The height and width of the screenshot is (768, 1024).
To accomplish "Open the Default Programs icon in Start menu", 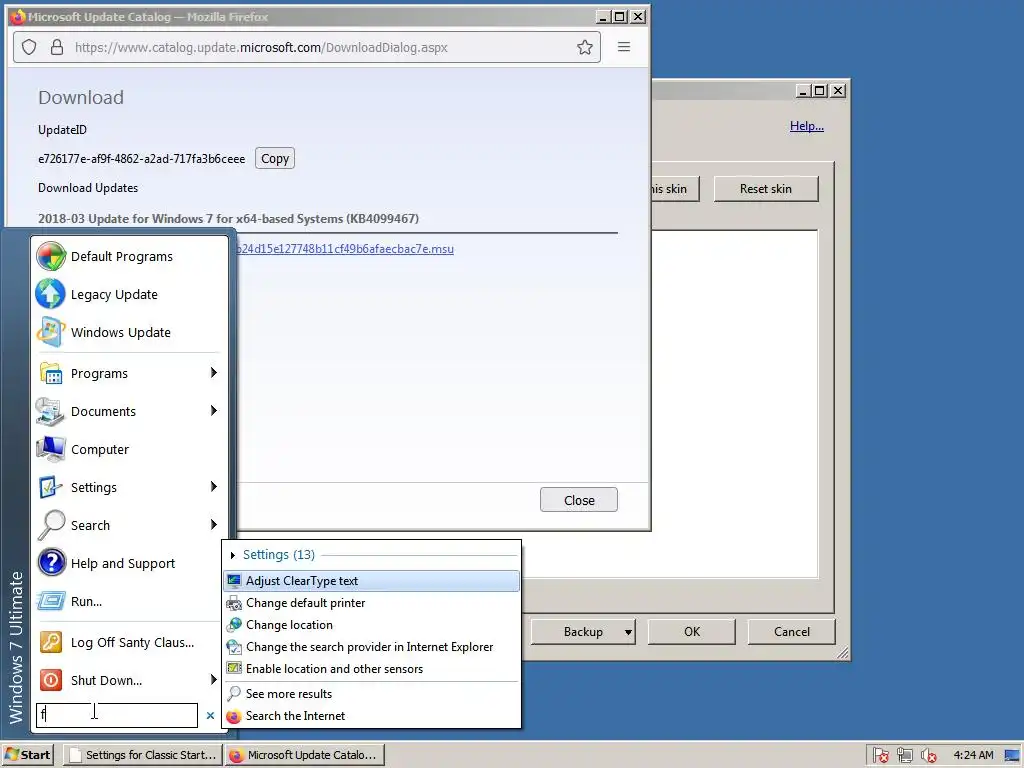I will click(50, 256).
